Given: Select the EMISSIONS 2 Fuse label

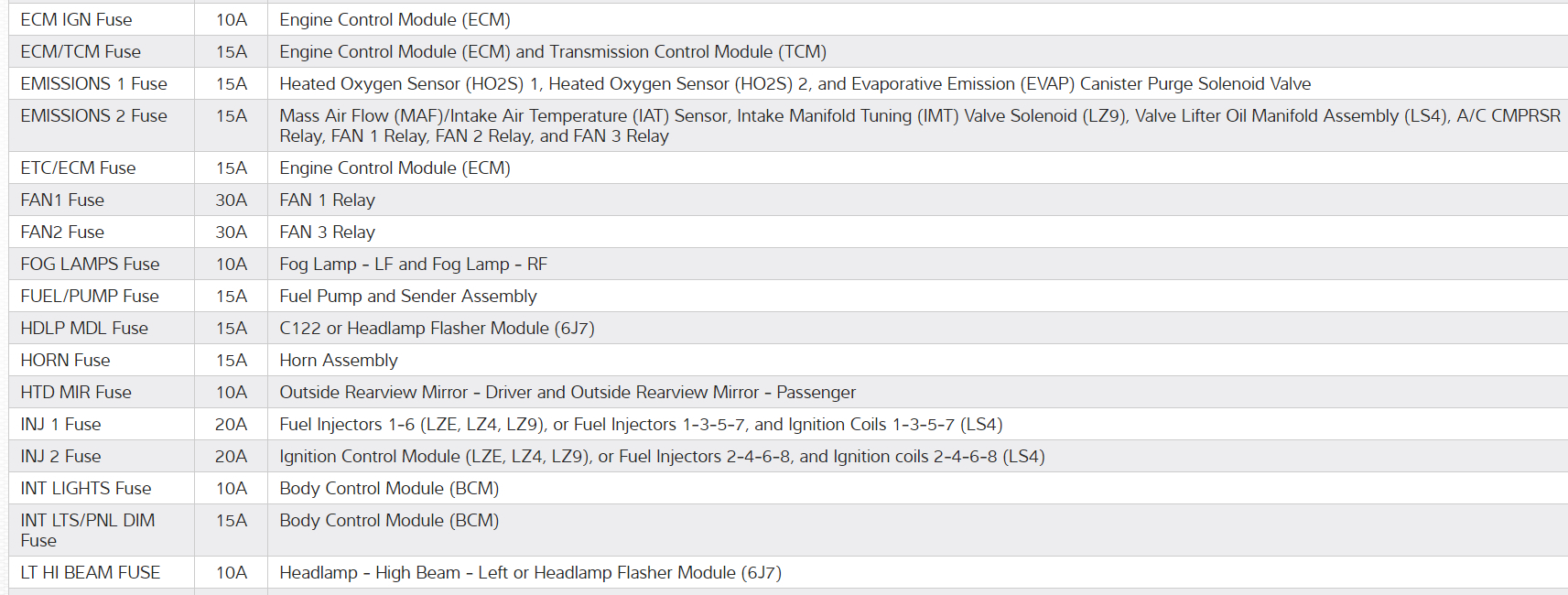Looking at the screenshot, I should coord(93,115).
